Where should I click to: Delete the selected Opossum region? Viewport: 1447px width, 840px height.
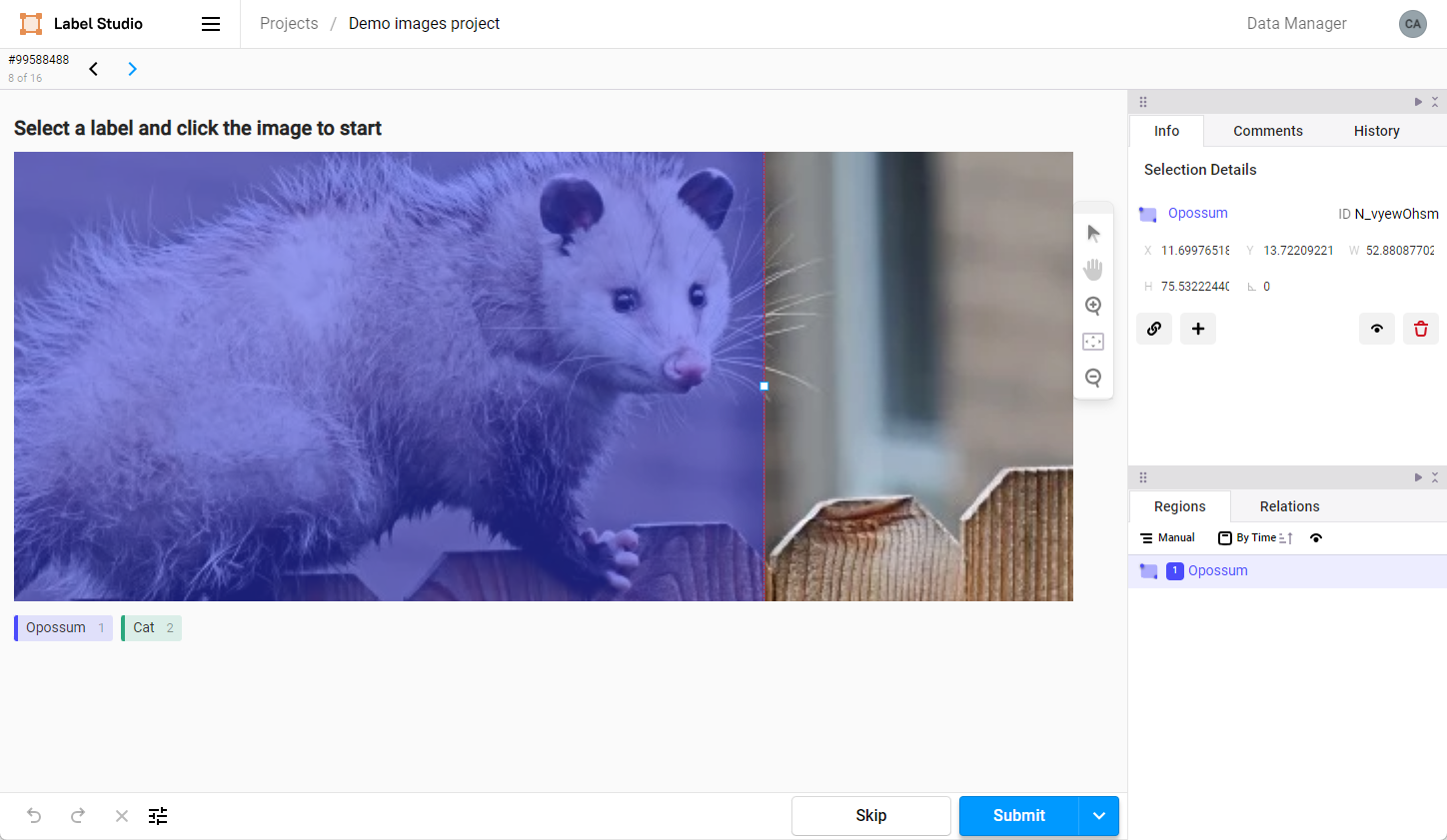1420,329
